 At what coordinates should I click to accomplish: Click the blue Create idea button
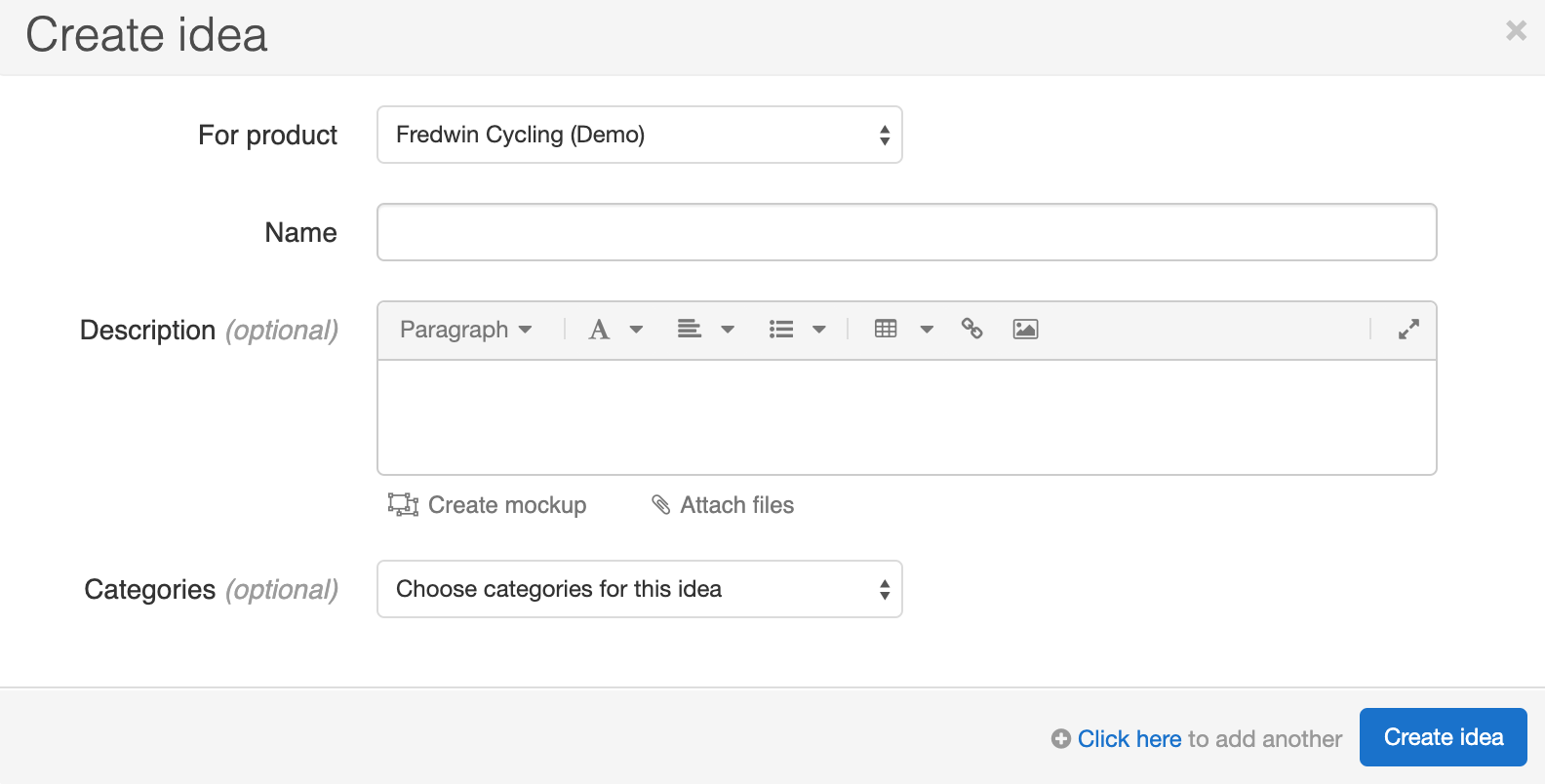[1444, 737]
